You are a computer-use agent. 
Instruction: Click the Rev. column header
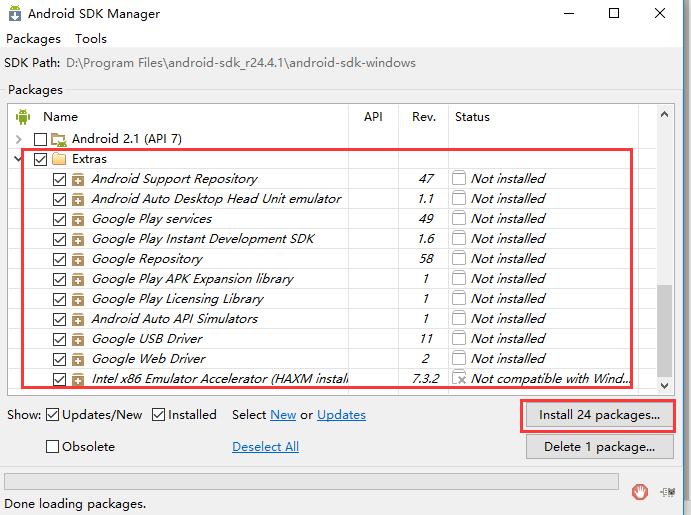[x=424, y=117]
